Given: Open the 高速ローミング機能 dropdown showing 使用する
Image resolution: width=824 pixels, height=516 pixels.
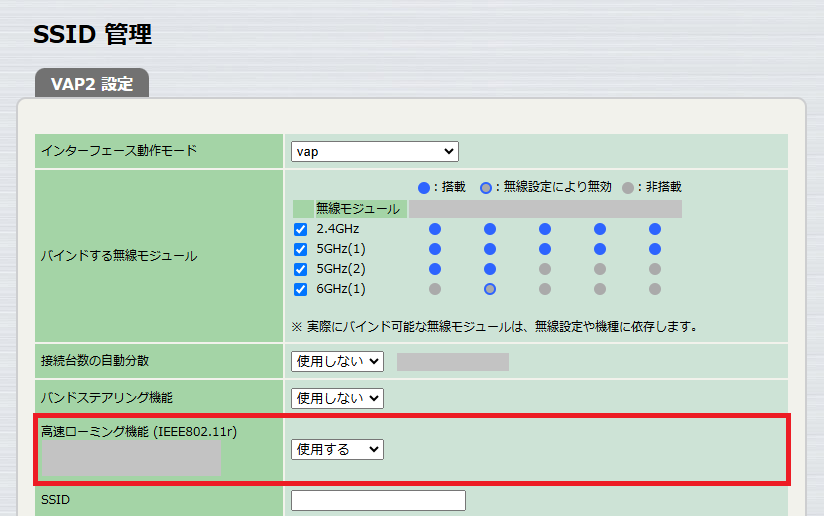Looking at the screenshot, I should (x=337, y=449).
